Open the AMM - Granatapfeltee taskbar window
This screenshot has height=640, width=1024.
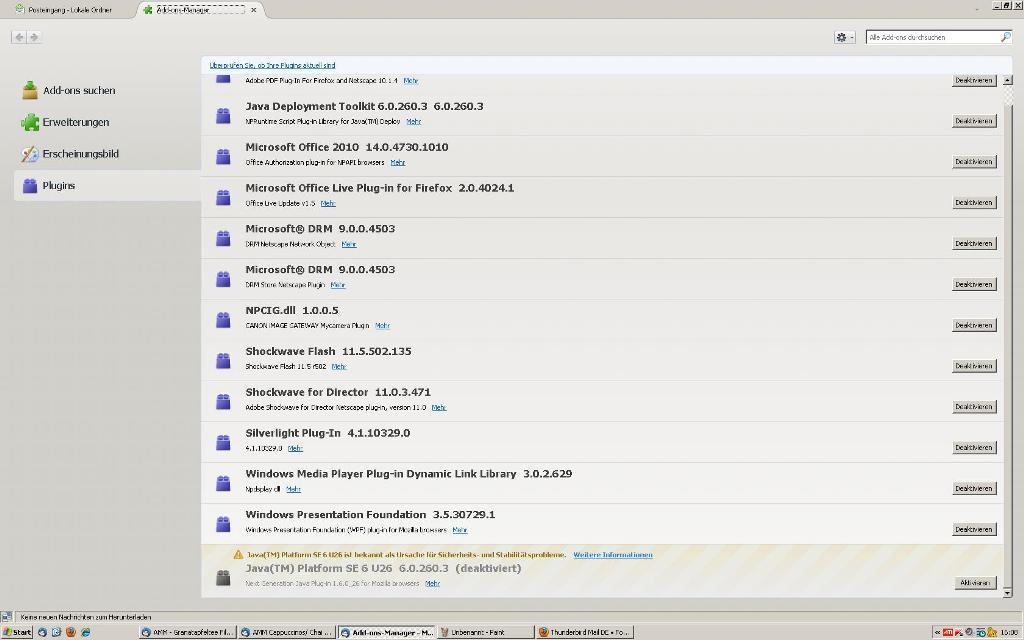click(187, 632)
